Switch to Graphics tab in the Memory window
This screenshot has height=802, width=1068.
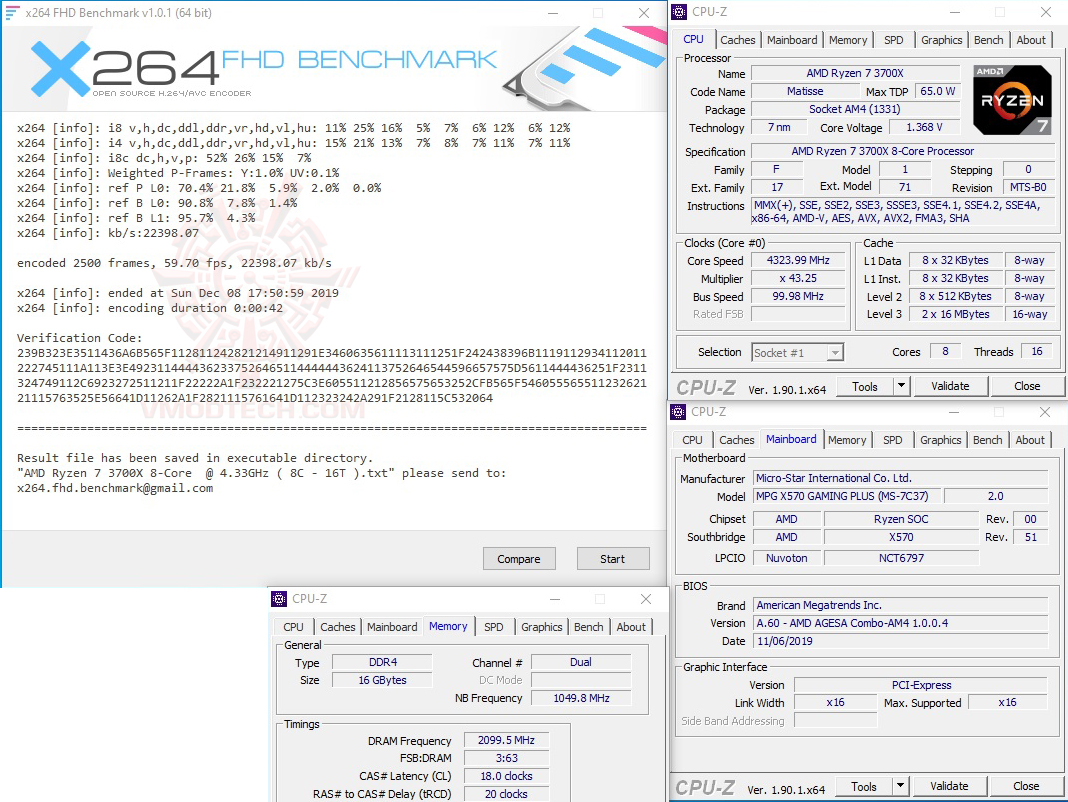click(x=541, y=627)
